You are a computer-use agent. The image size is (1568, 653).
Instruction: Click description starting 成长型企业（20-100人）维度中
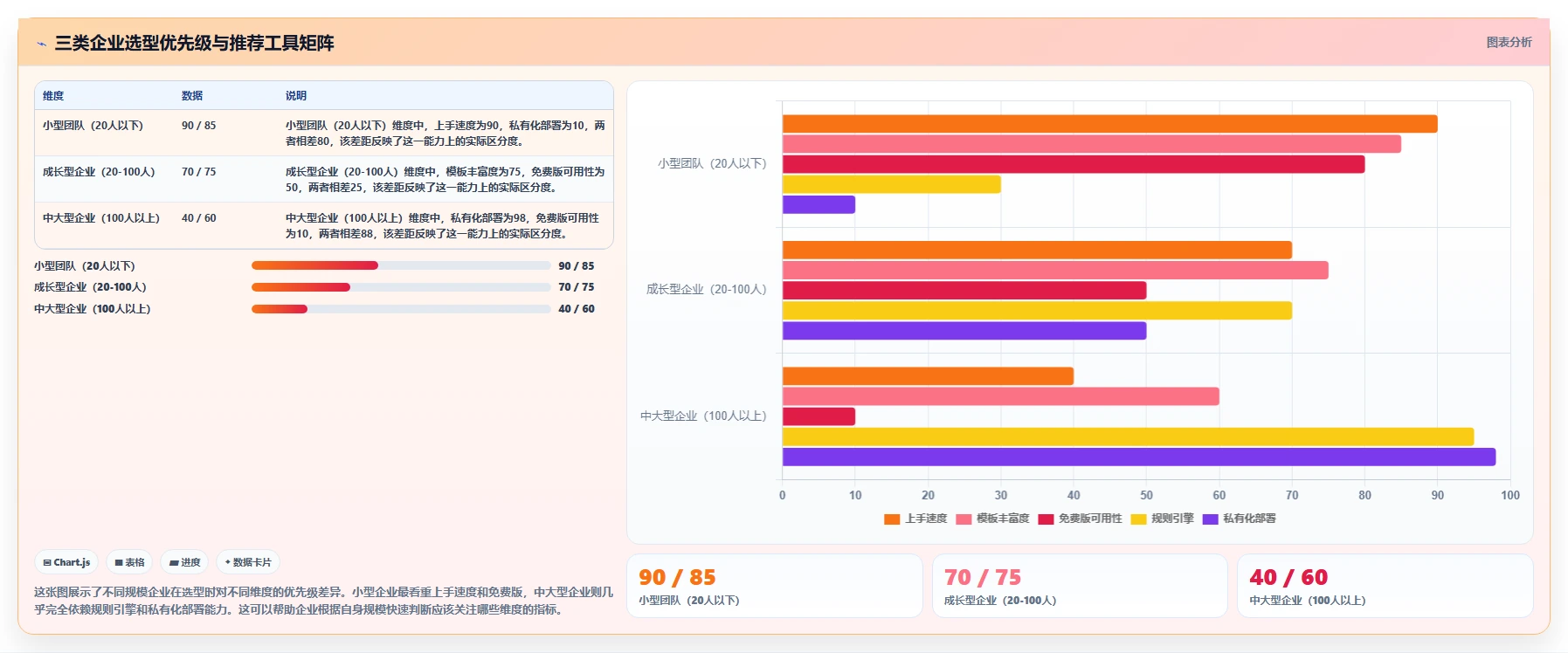point(446,180)
